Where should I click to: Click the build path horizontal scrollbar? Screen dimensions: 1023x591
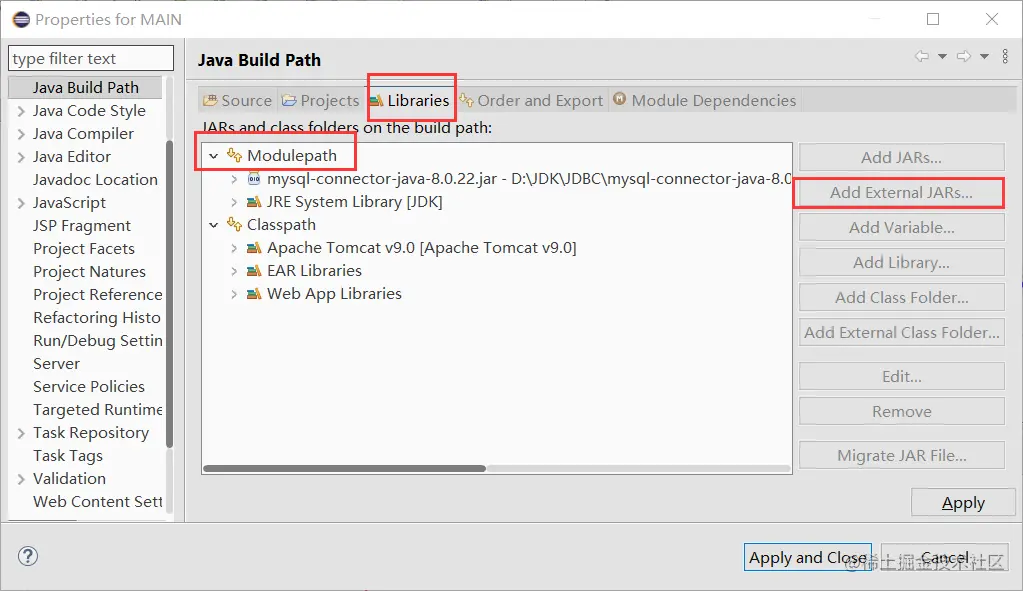click(x=344, y=468)
